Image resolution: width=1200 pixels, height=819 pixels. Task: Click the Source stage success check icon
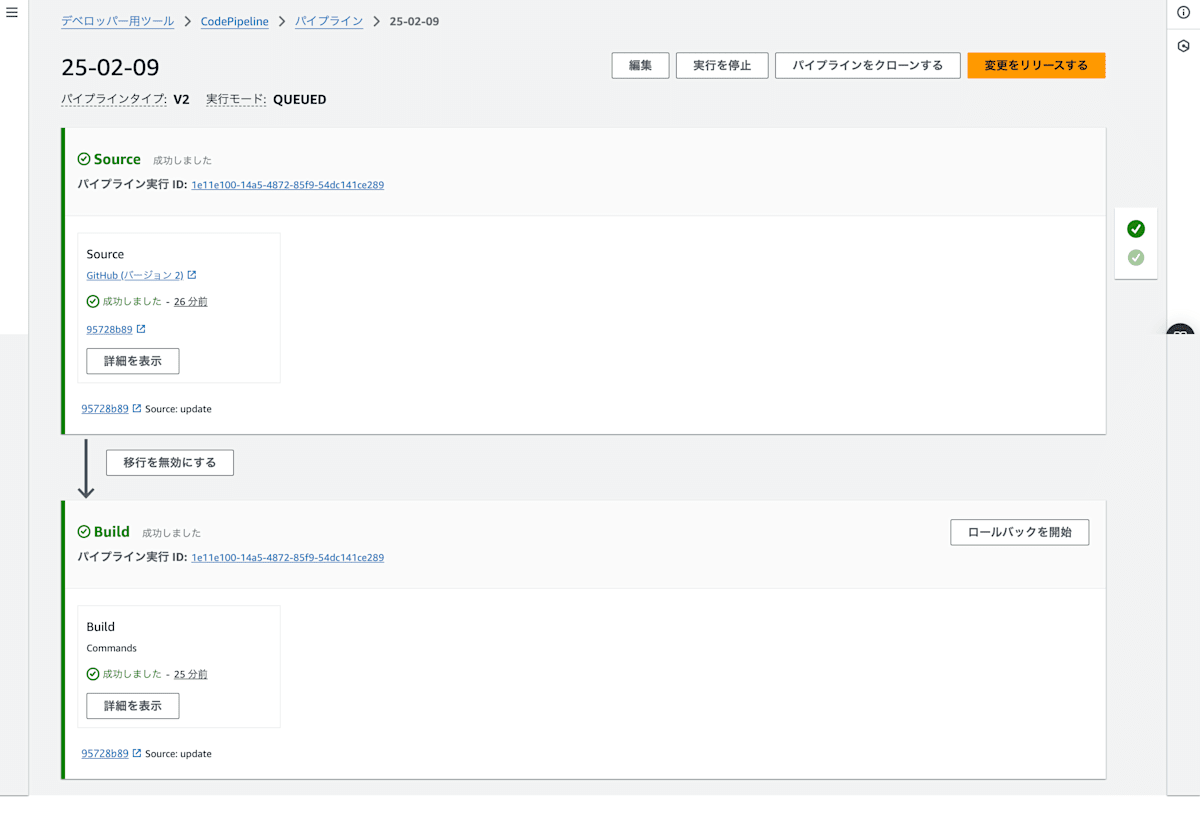pyautogui.click(x=84, y=159)
